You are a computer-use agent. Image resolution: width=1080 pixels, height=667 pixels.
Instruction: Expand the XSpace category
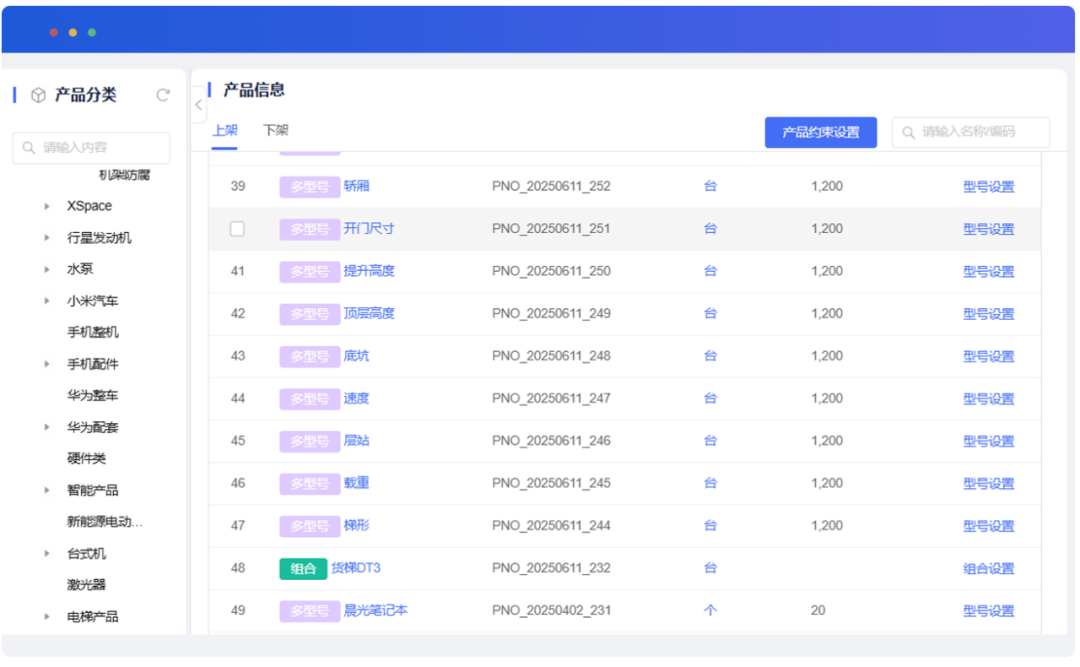[x=47, y=206]
